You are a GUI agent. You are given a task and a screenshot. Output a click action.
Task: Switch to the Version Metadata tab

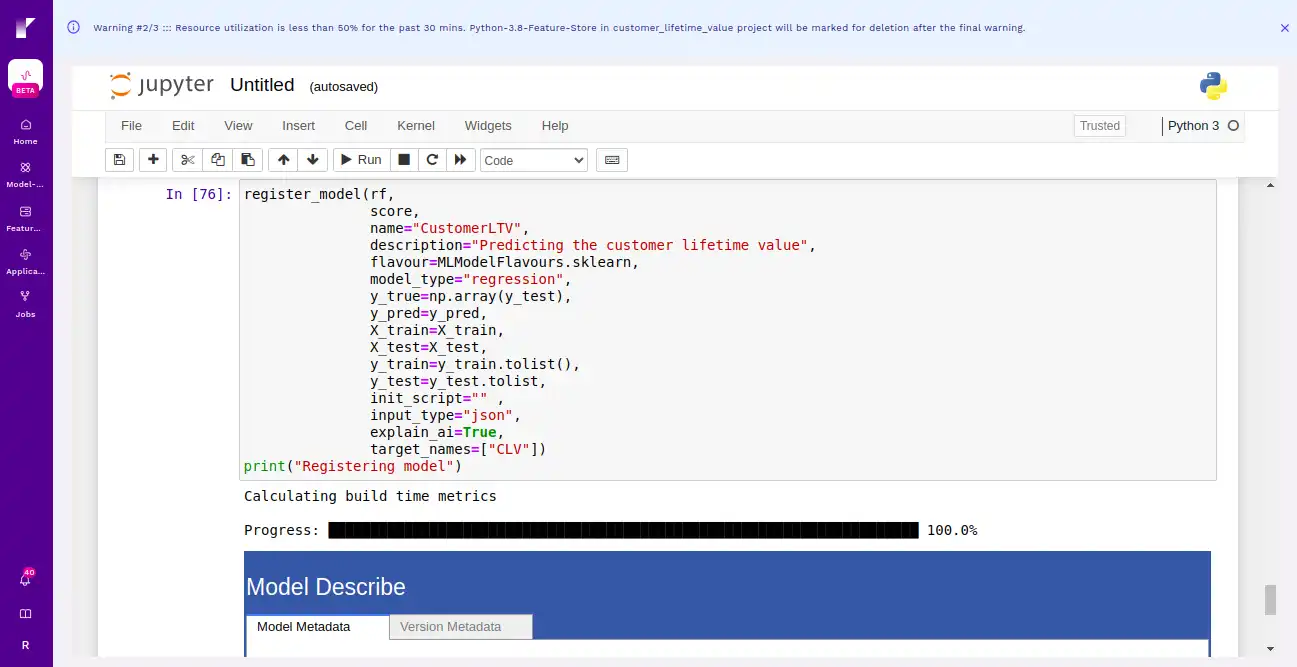click(x=461, y=627)
